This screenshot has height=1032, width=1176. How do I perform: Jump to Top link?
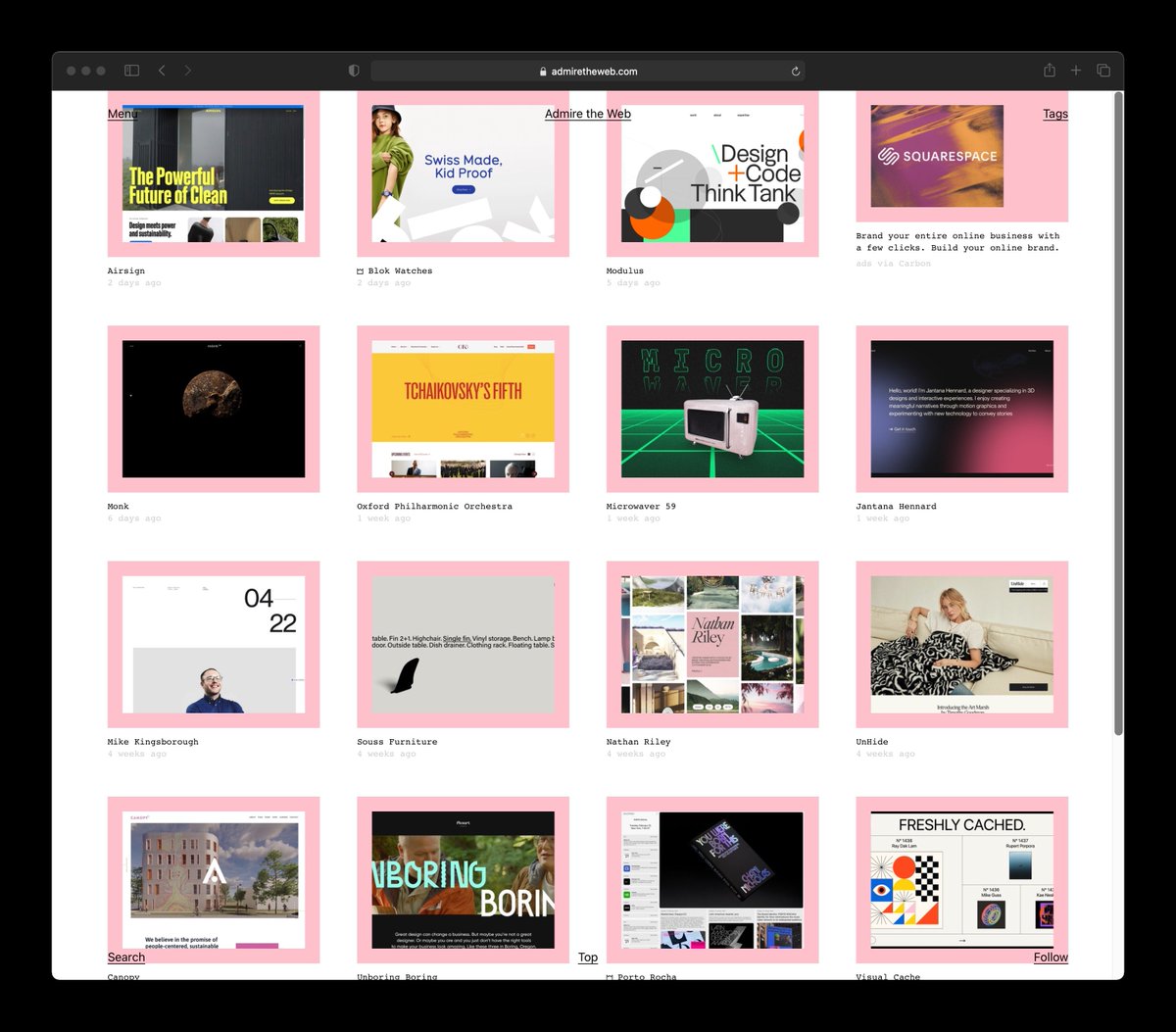point(588,958)
